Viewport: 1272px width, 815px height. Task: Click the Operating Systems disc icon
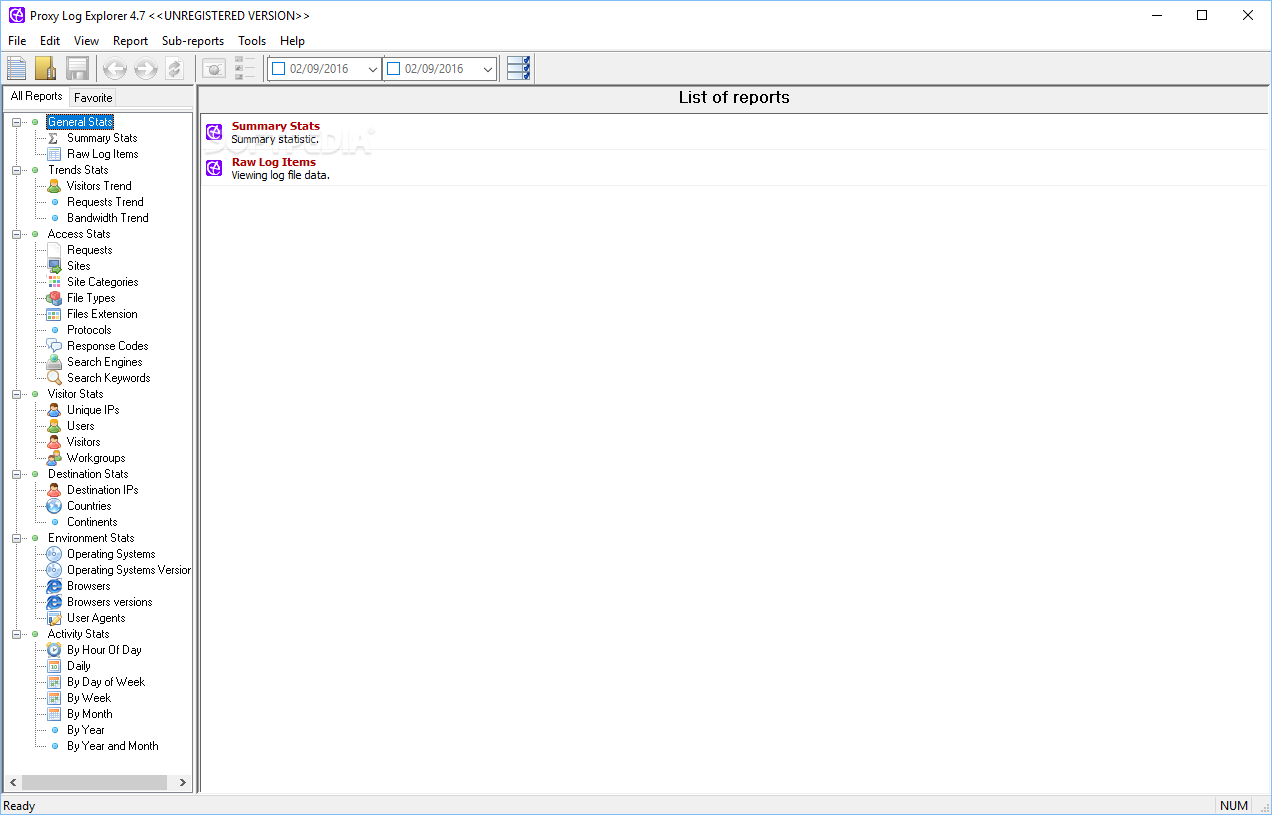[x=54, y=554]
